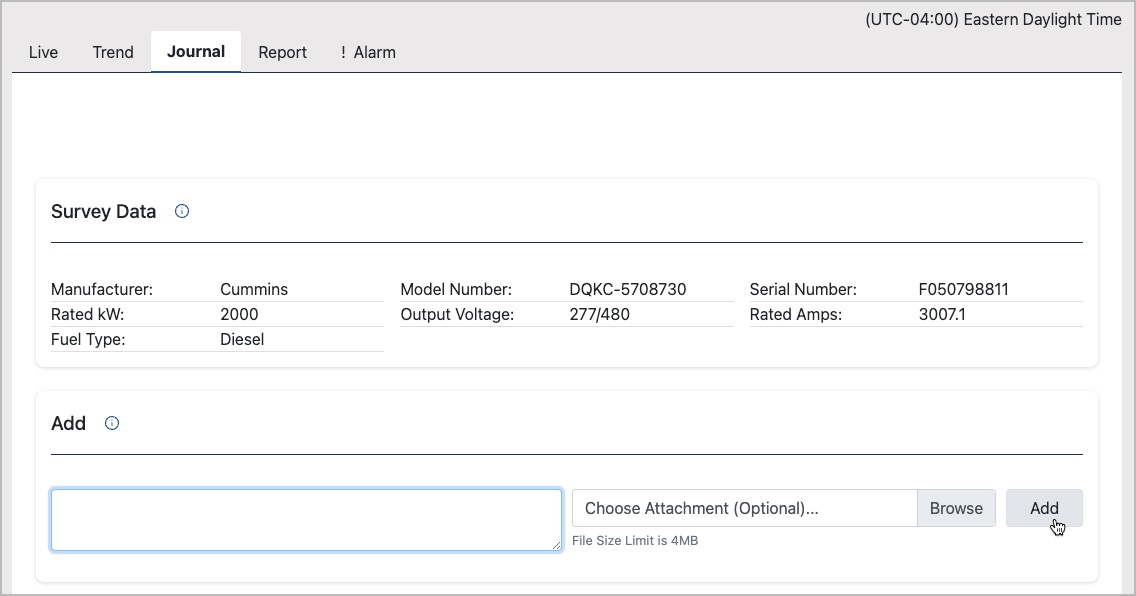The image size is (1136, 596).
Task: Click the info icon next to Add heading
Action: pyautogui.click(x=112, y=423)
